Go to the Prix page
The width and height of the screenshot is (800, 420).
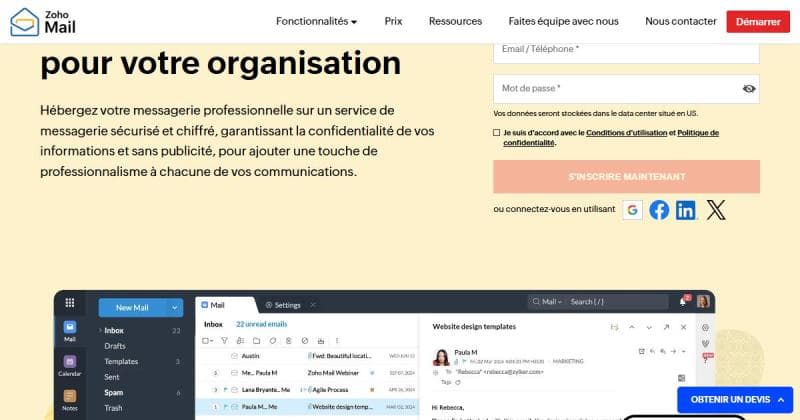tap(393, 21)
